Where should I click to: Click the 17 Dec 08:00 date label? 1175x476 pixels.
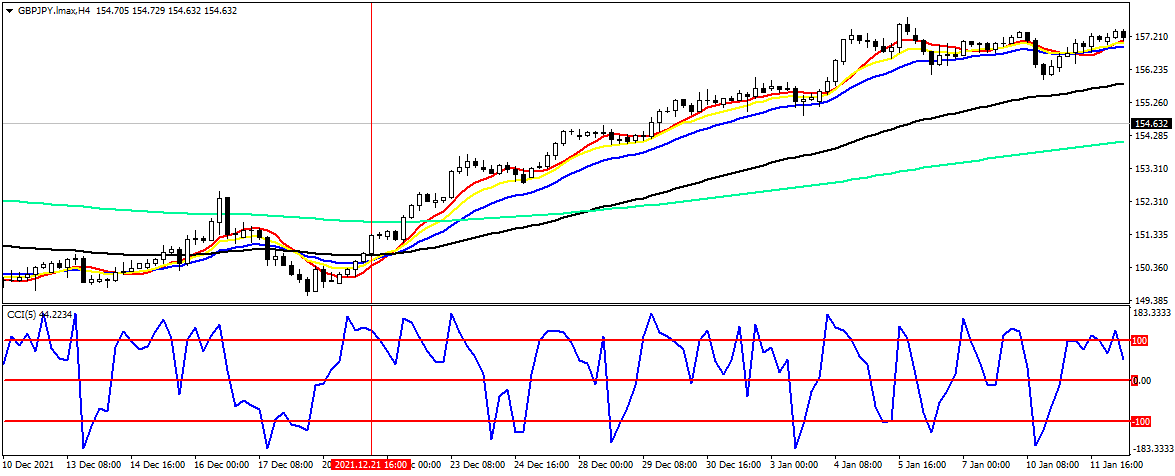pos(286,466)
